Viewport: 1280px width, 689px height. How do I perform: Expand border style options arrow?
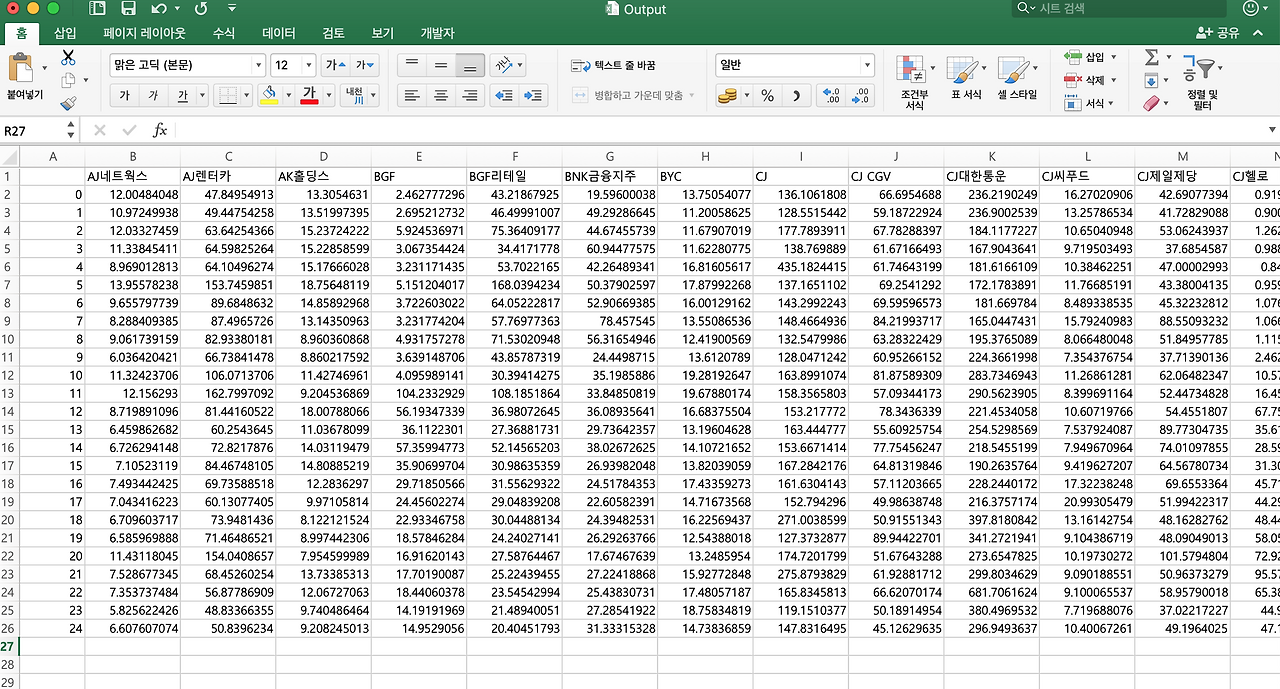(x=246, y=95)
